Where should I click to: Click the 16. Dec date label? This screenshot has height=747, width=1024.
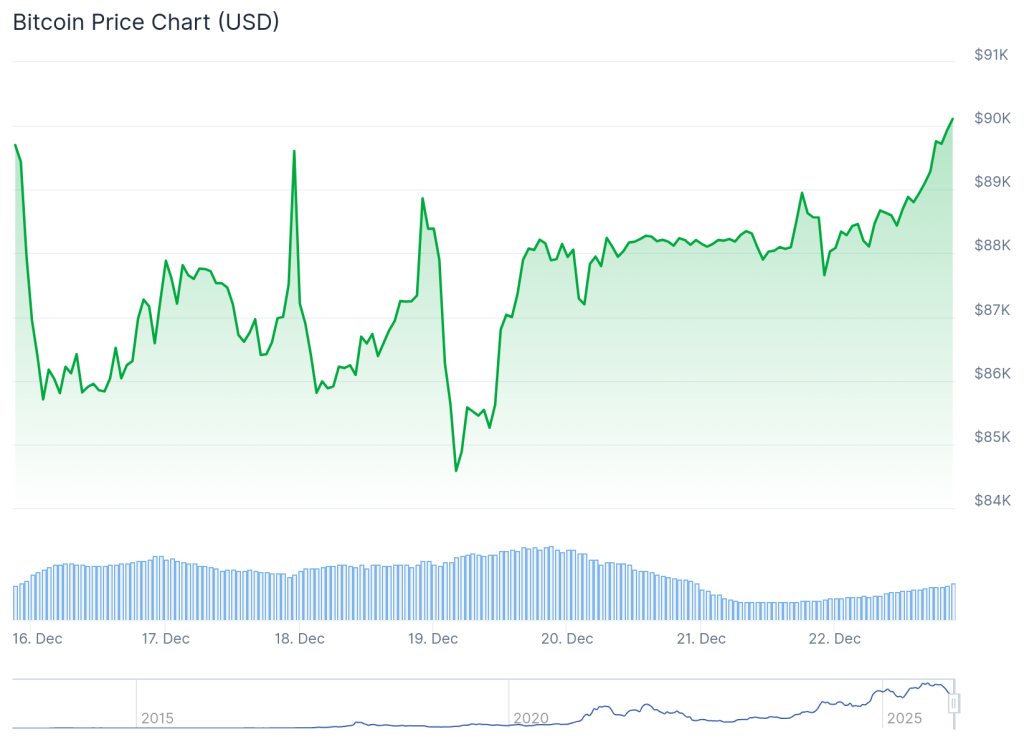tap(37, 639)
